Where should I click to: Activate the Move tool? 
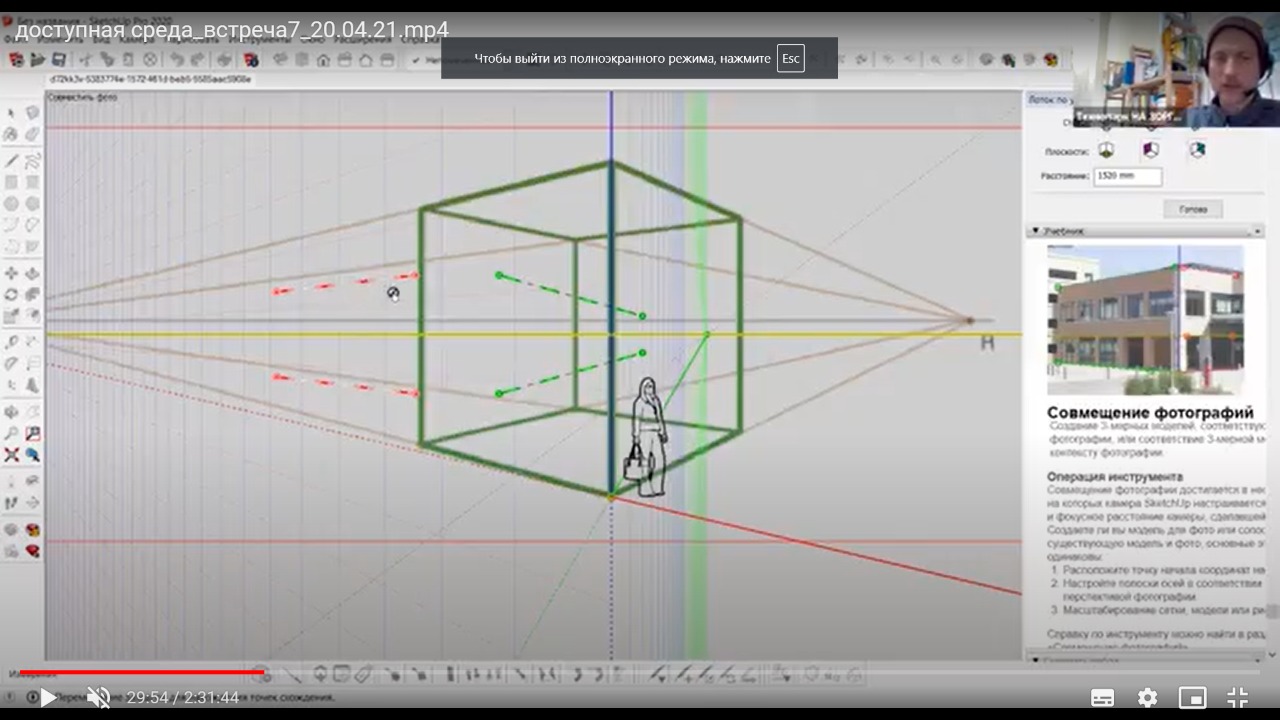(x=12, y=273)
